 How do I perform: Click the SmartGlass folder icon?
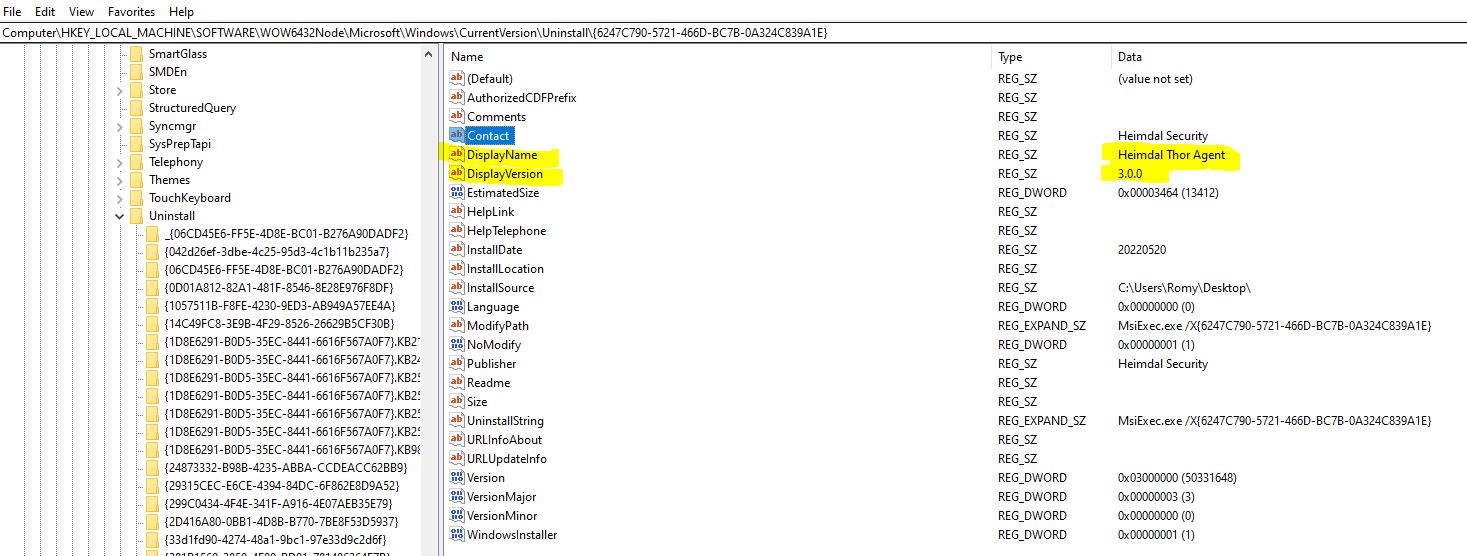137,54
